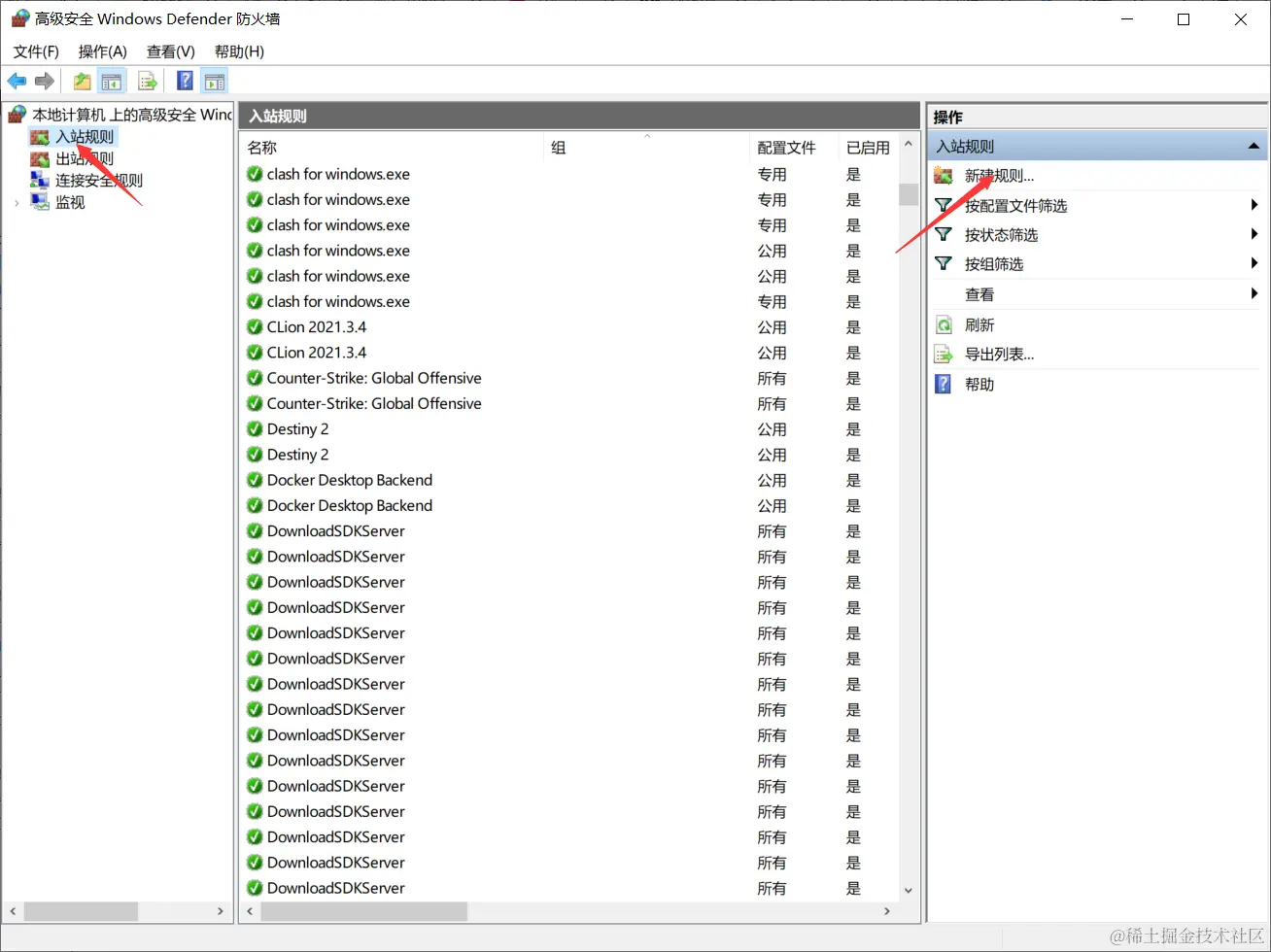Toggle the show/hide console tree toolbar icon
This screenshot has height=952, width=1271.
click(112, 82)
